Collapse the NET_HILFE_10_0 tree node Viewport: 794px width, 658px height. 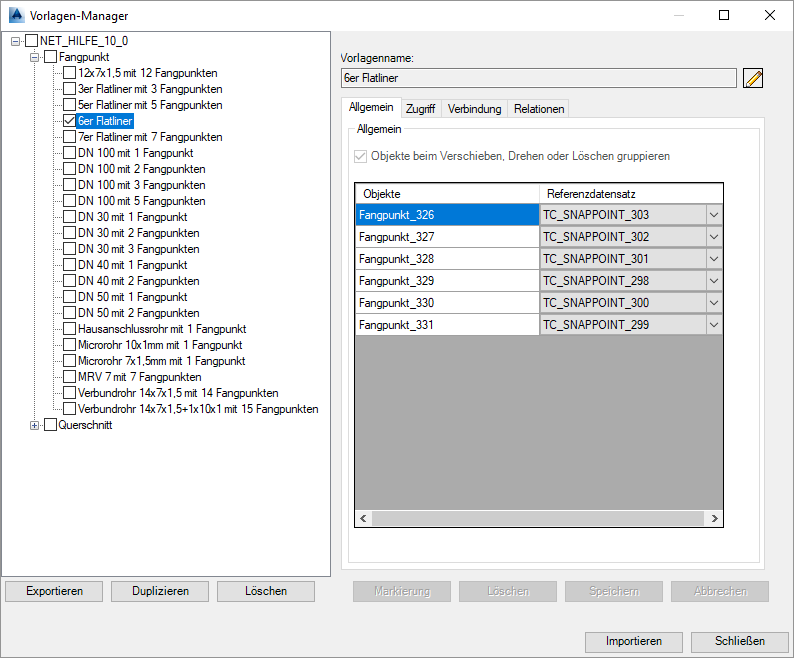pyautogui.click(x=16, y=41)
